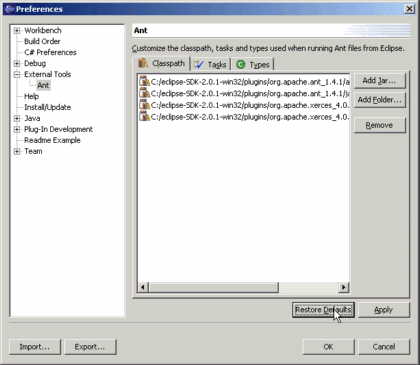Select Debug in preferences tree

(35, 63)
